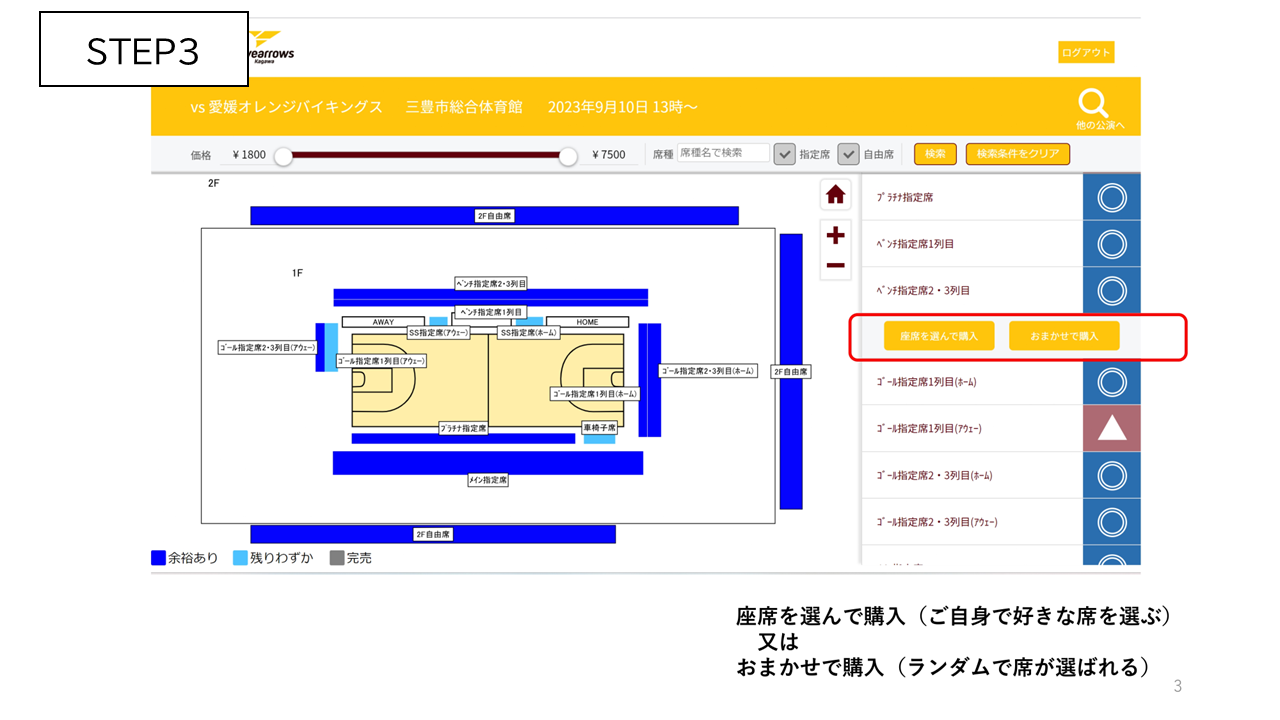Click the home icon to reset the seat map
Image resolution: width=1280 pixels, height=720 pixels.
pos(836,195)
